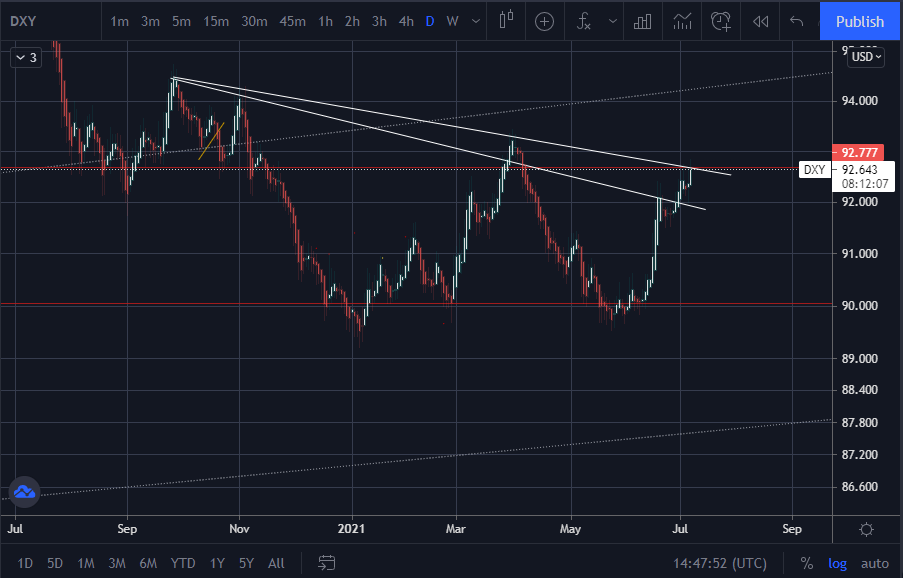Open financials bar chart icon
The height and width of the screenshot is (578, 903).
click(x=642, y=21)
